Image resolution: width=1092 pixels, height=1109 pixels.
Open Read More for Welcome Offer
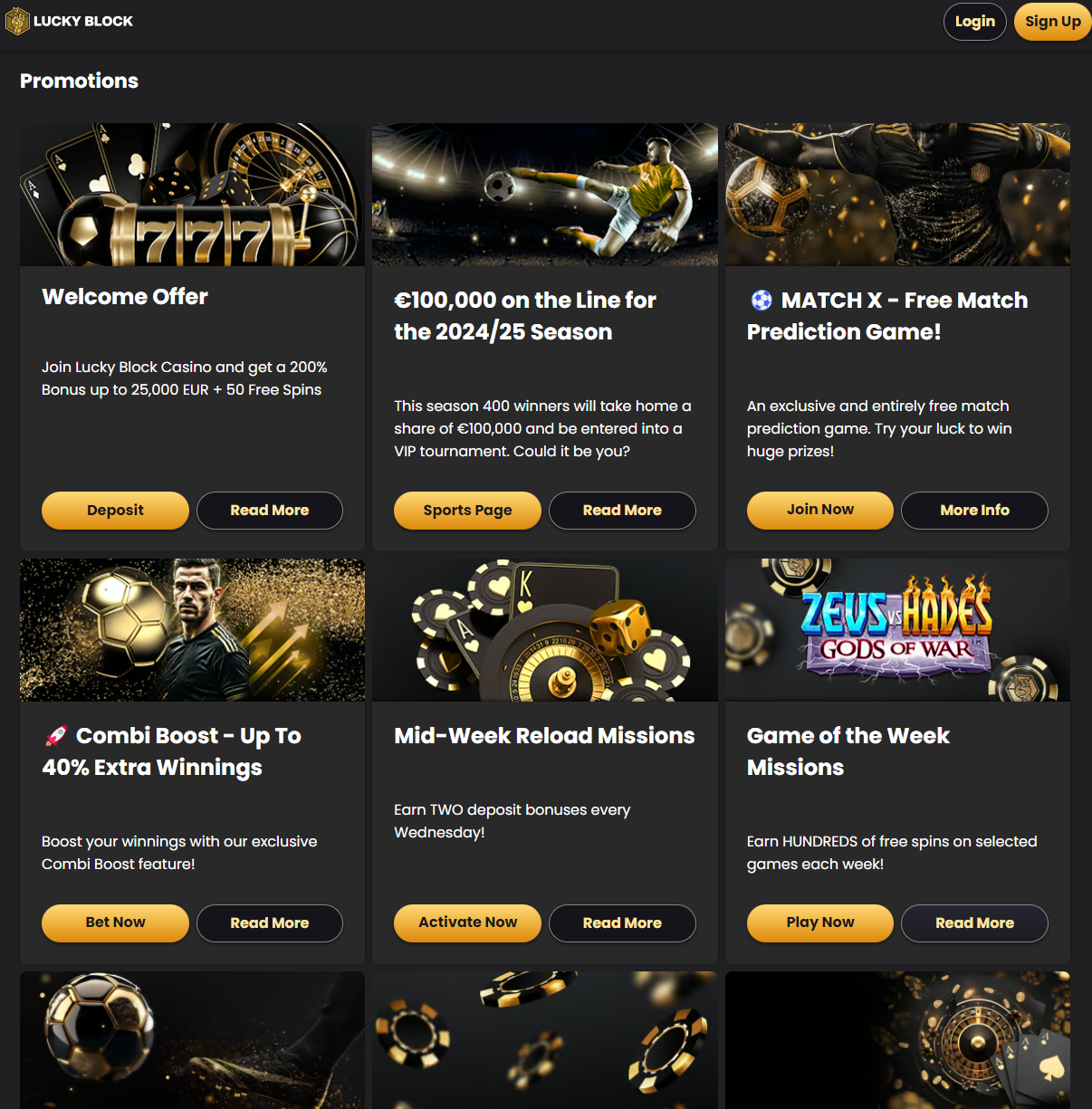pos(270,511)
